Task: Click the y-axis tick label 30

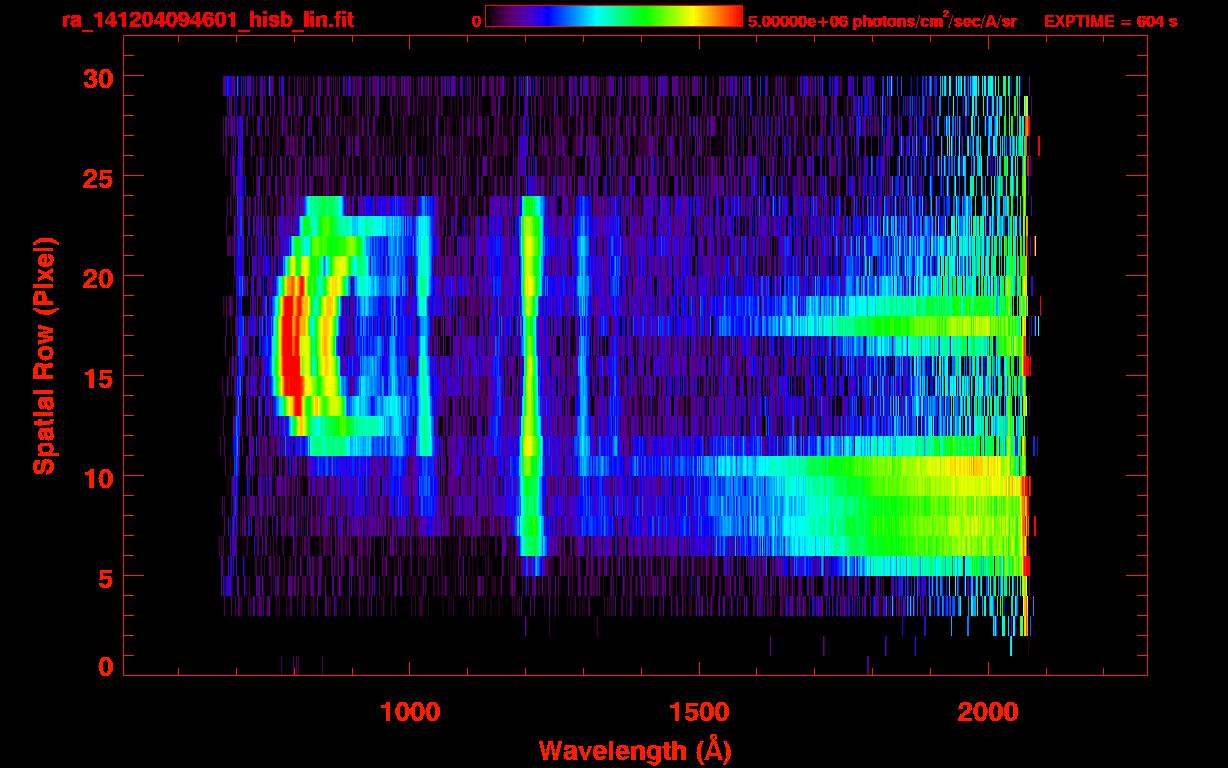Action: [96, 77]
